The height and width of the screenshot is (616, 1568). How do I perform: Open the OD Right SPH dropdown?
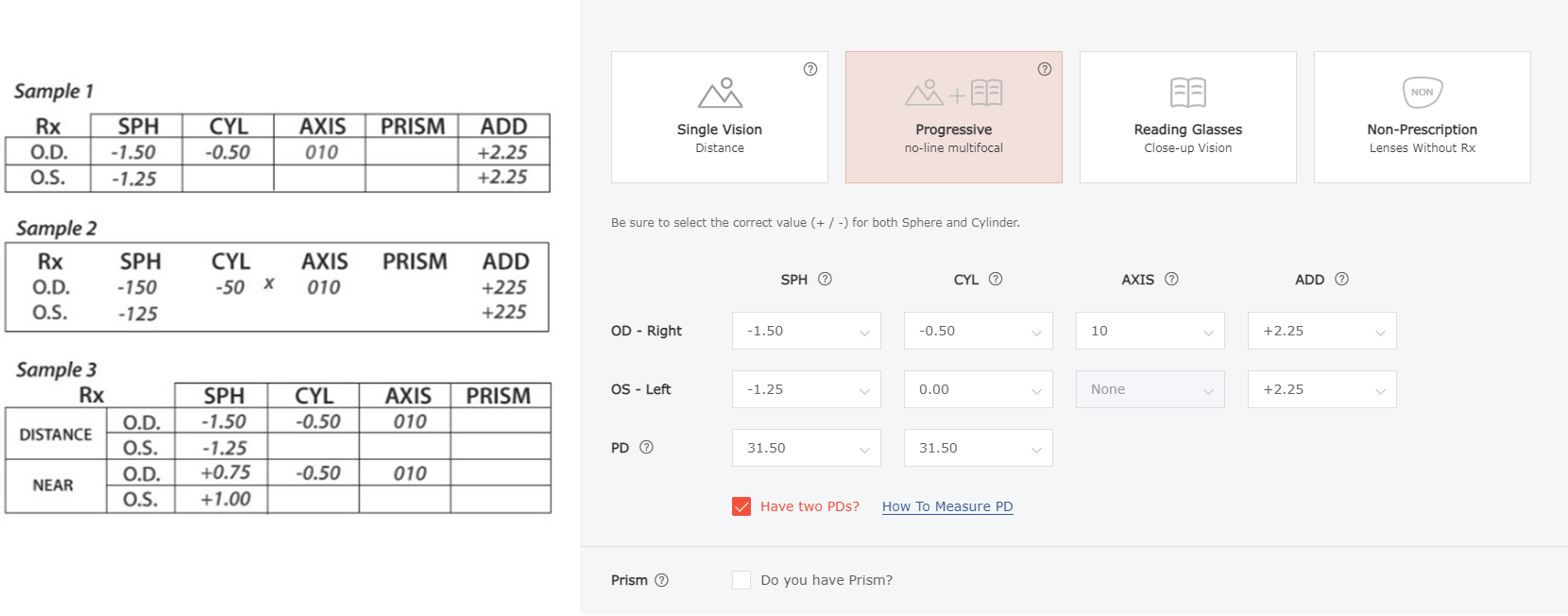click(806, 331)
